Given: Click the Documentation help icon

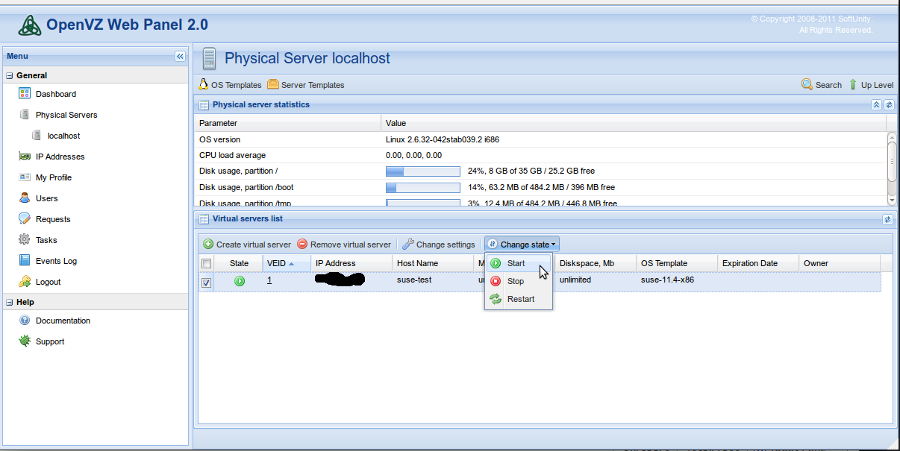Looking at the screenshot, I should point(24,320).
